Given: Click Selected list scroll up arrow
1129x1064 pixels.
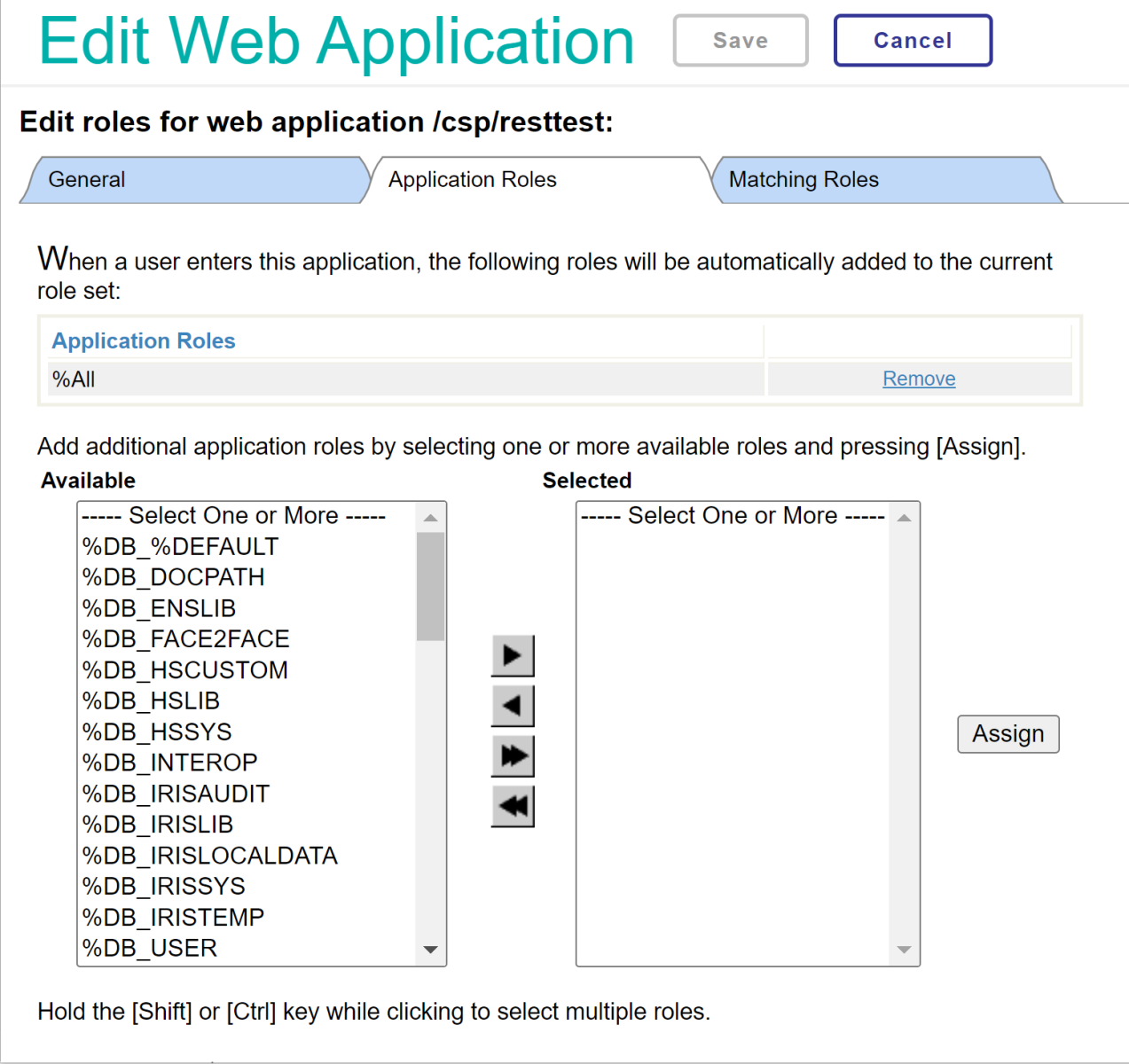Looking at the screenshot, I should click(904, 518).
